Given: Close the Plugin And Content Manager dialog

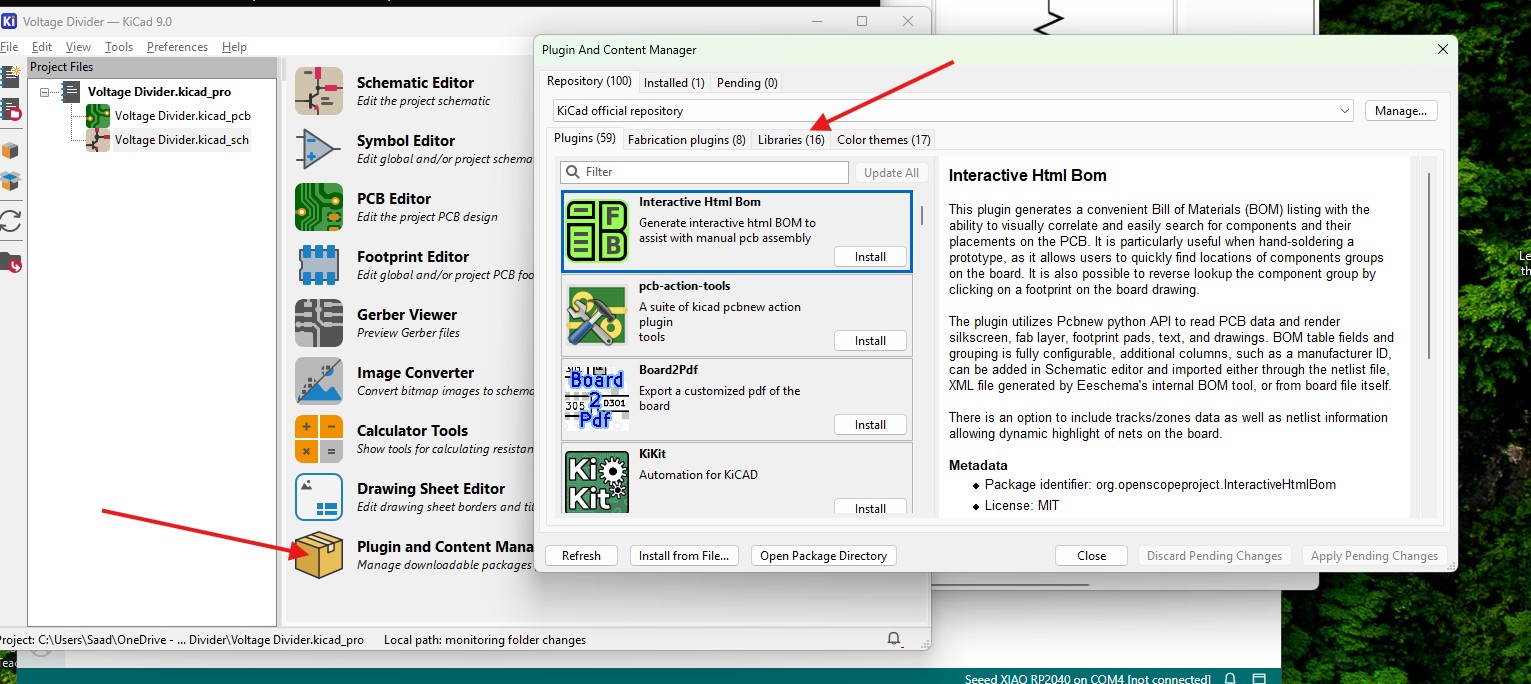Looking at the screenshot, I should (x=1442, y=49).
